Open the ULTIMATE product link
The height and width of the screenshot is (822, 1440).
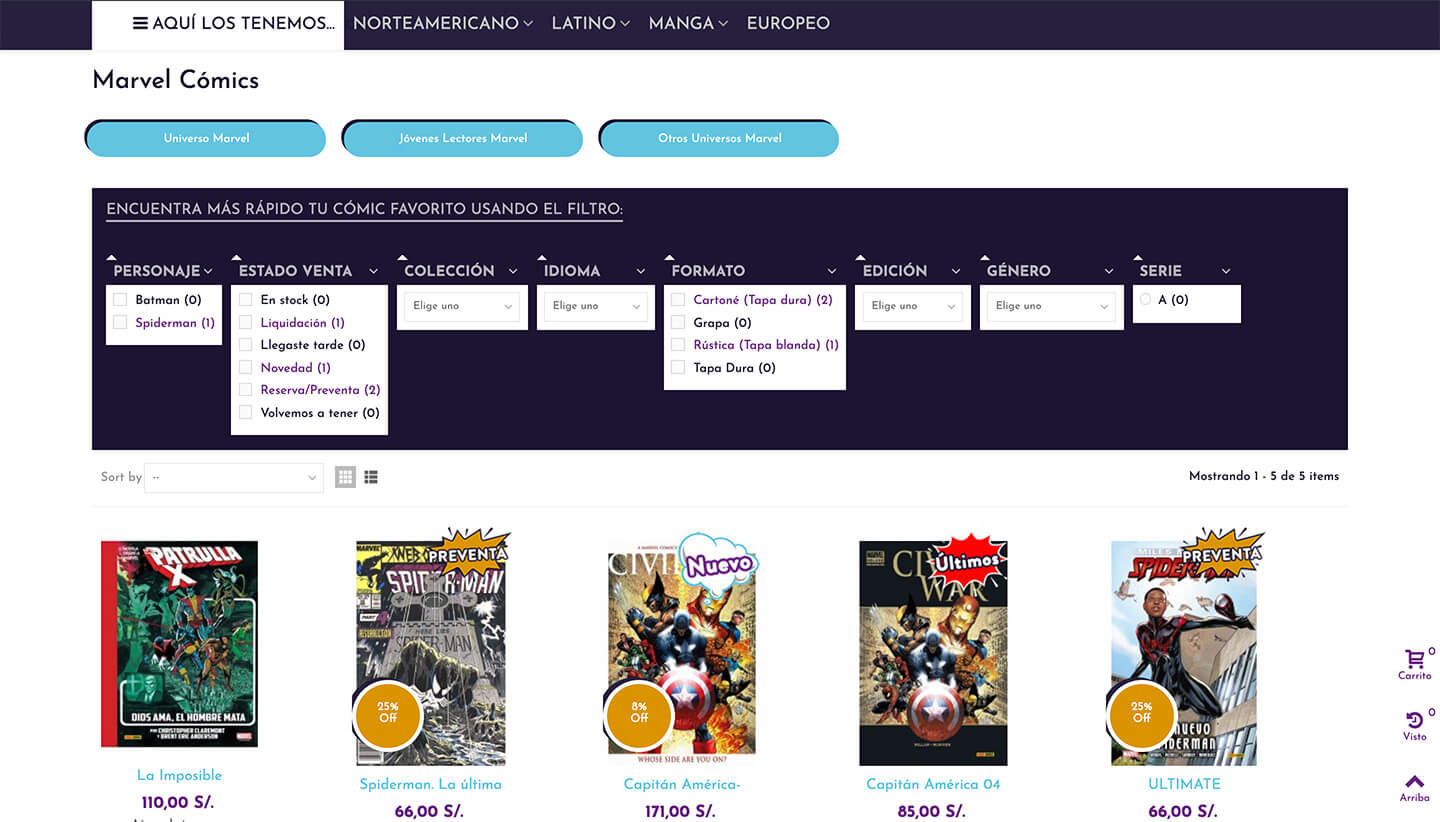(x=1184, y=784)
